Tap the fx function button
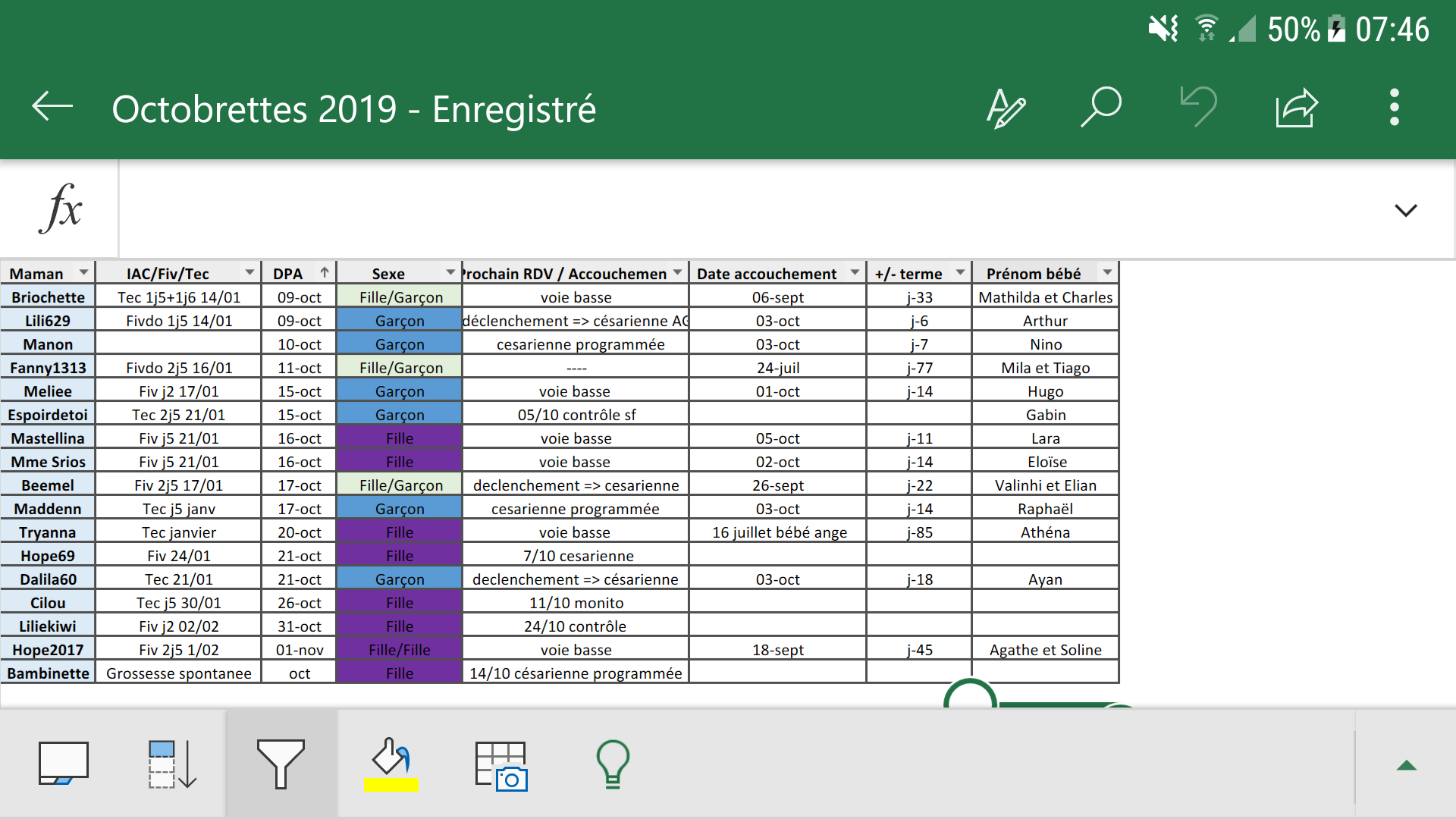The height and width of the screenshot is (819, 1456). (60, 209)
